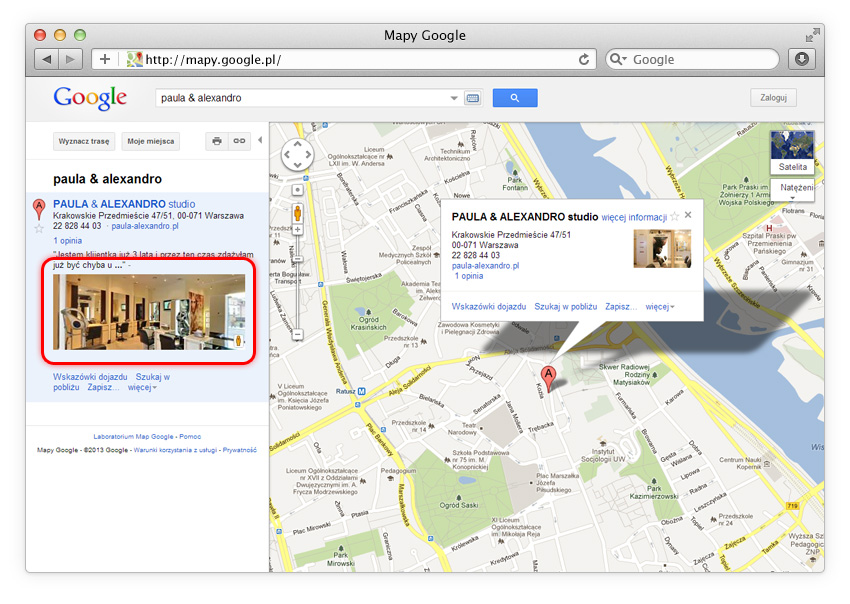Screen dimensions: 850x604
Task: Click the map zoom slider track
Action: coord(298,282)
